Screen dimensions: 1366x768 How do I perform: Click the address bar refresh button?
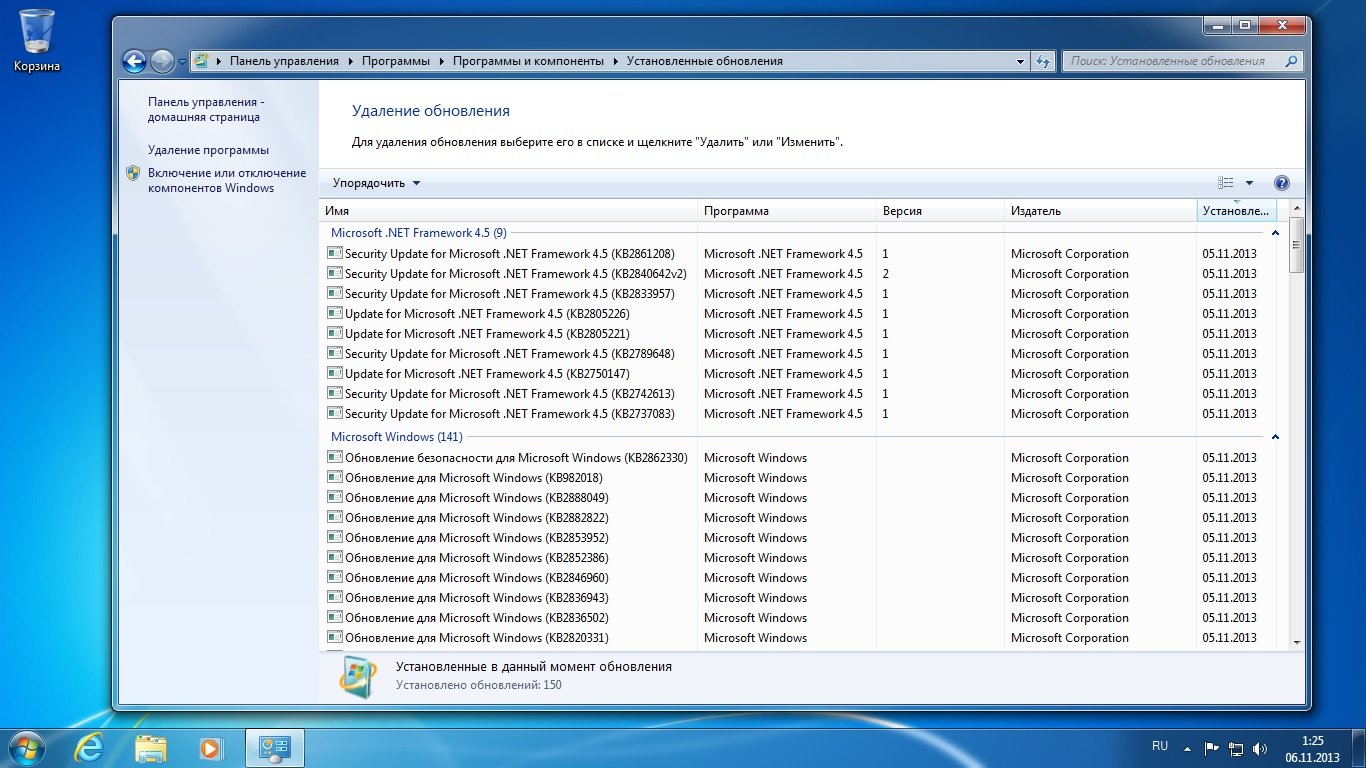coord(1044,61)
